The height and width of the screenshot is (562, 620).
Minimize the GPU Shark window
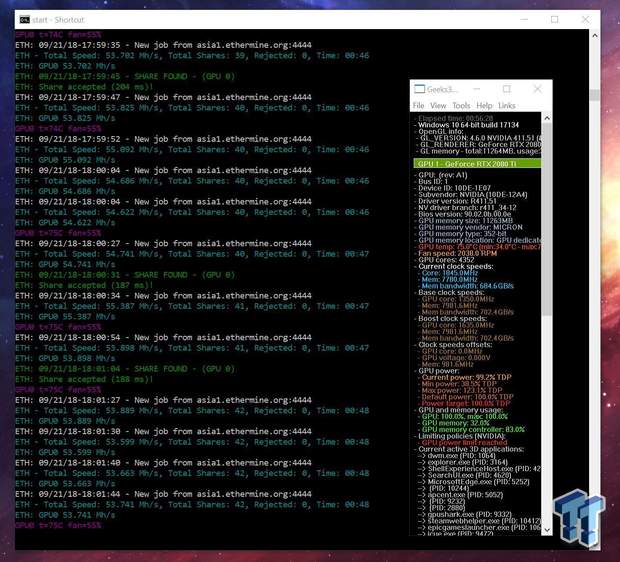(478, 89)
